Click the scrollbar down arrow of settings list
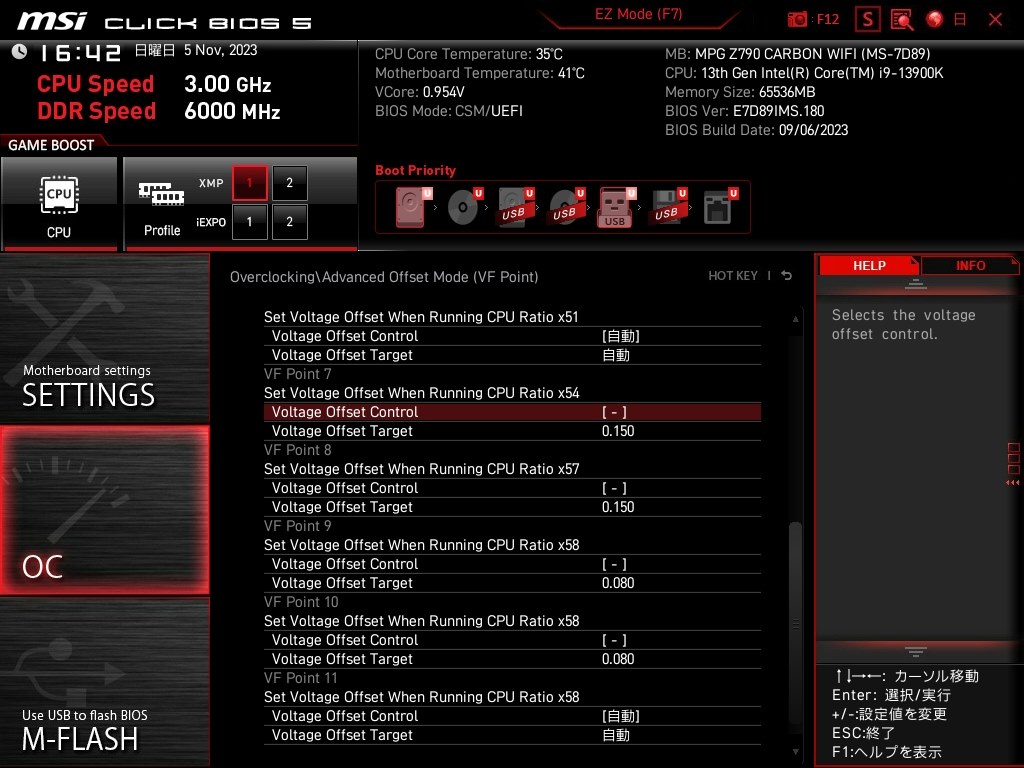 pos(795,752)
